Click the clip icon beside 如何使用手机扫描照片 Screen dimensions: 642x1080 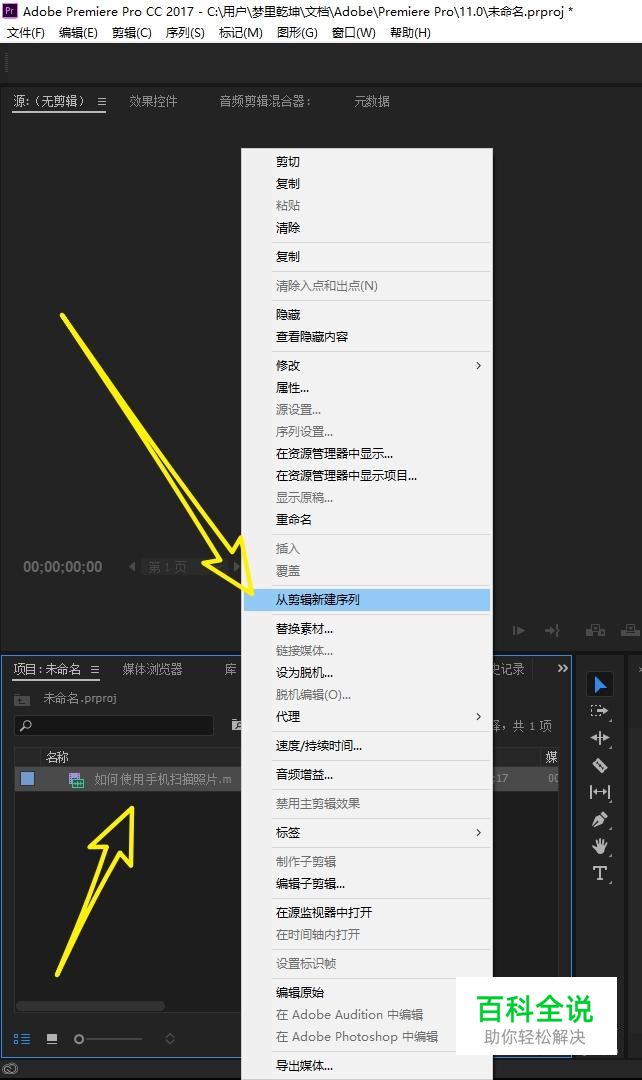coord(76,780)
